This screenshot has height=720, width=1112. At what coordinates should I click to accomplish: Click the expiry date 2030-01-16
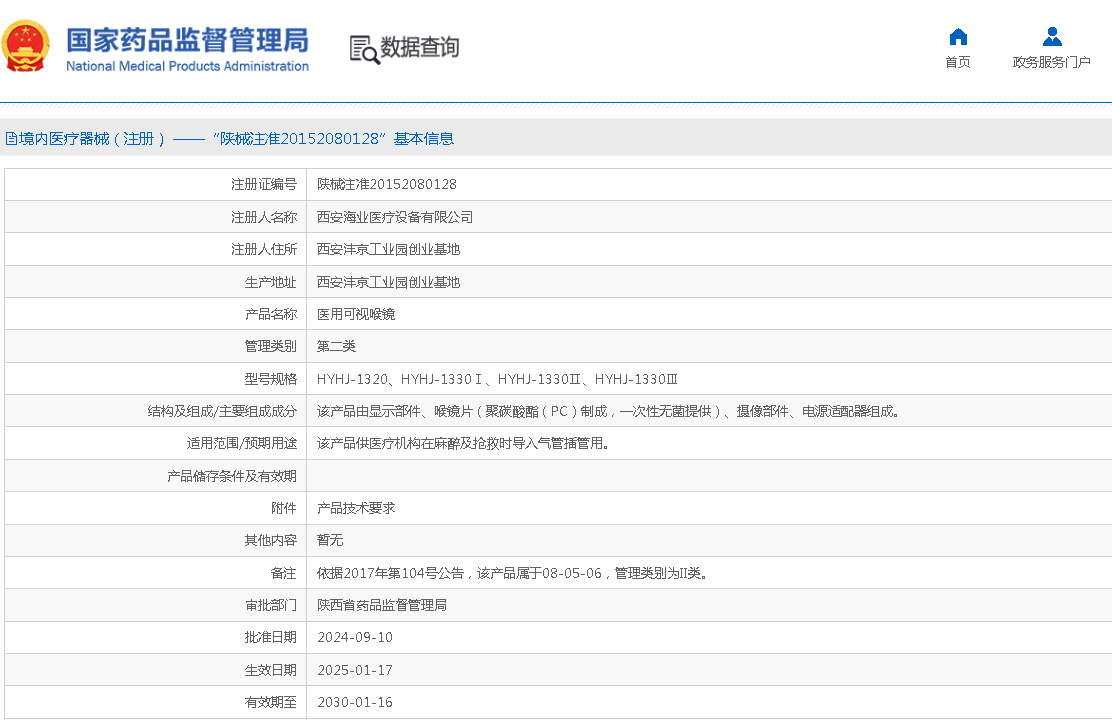[355, 703]
